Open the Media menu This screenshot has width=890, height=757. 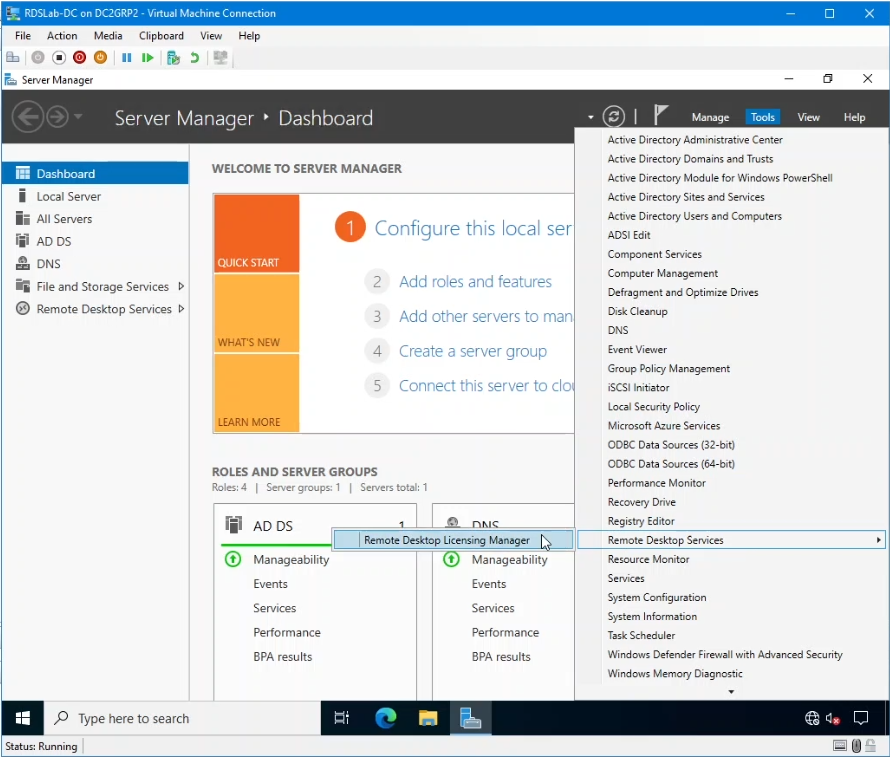(x=107, y=35)
